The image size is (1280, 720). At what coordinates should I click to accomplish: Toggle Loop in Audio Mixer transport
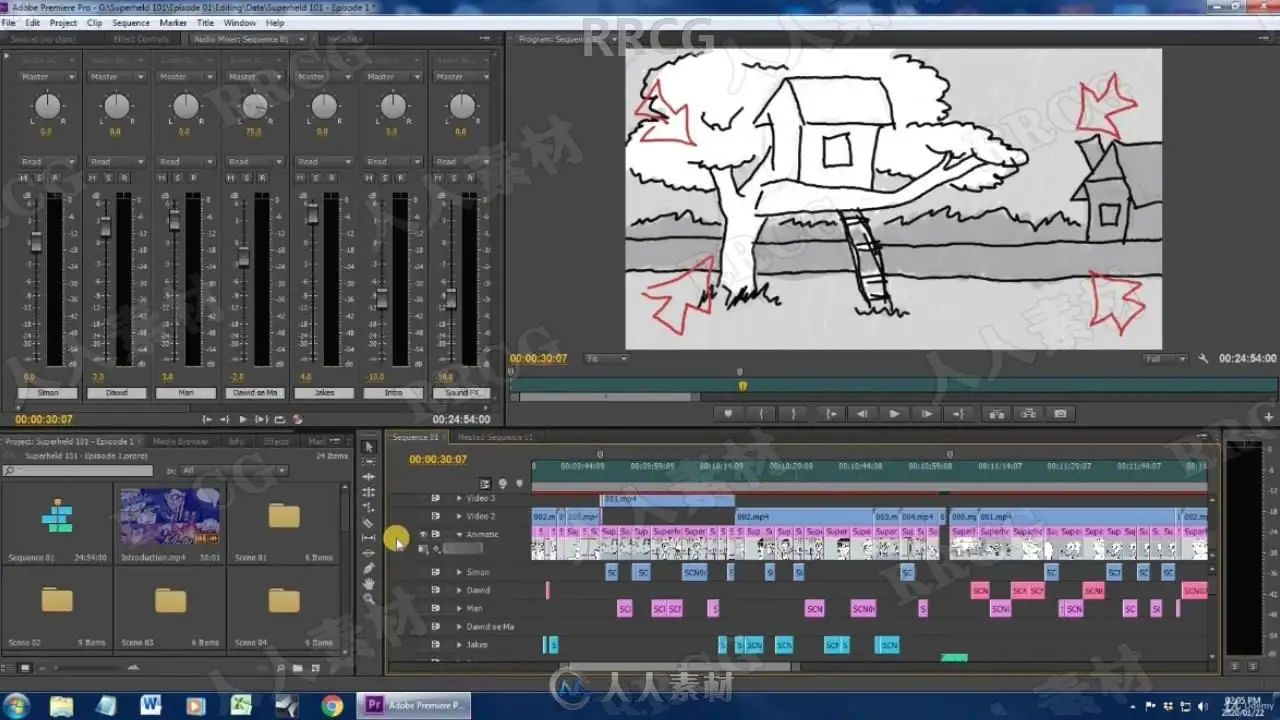279,420
